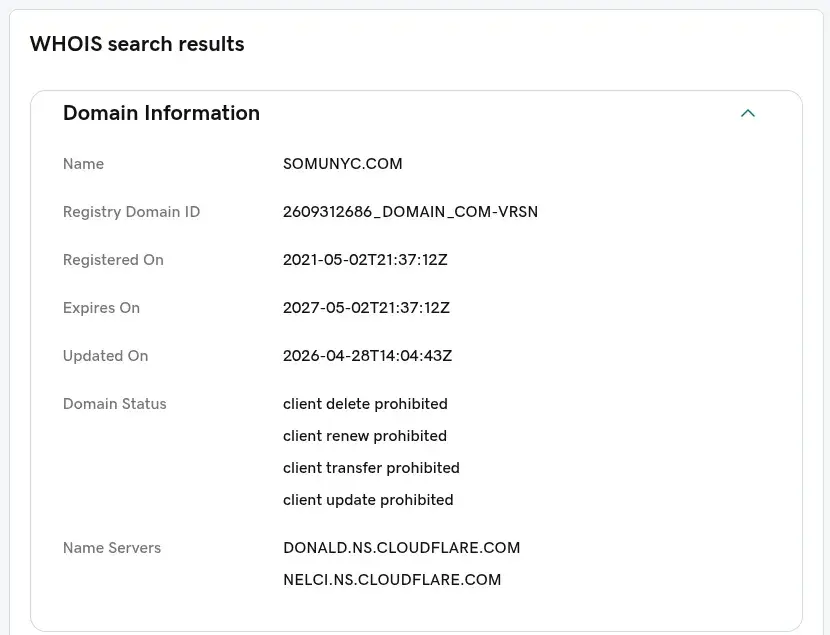
Task: Click name server DONALD.NS.CLOUDFLARE.COM
Action: coord(402,548)
